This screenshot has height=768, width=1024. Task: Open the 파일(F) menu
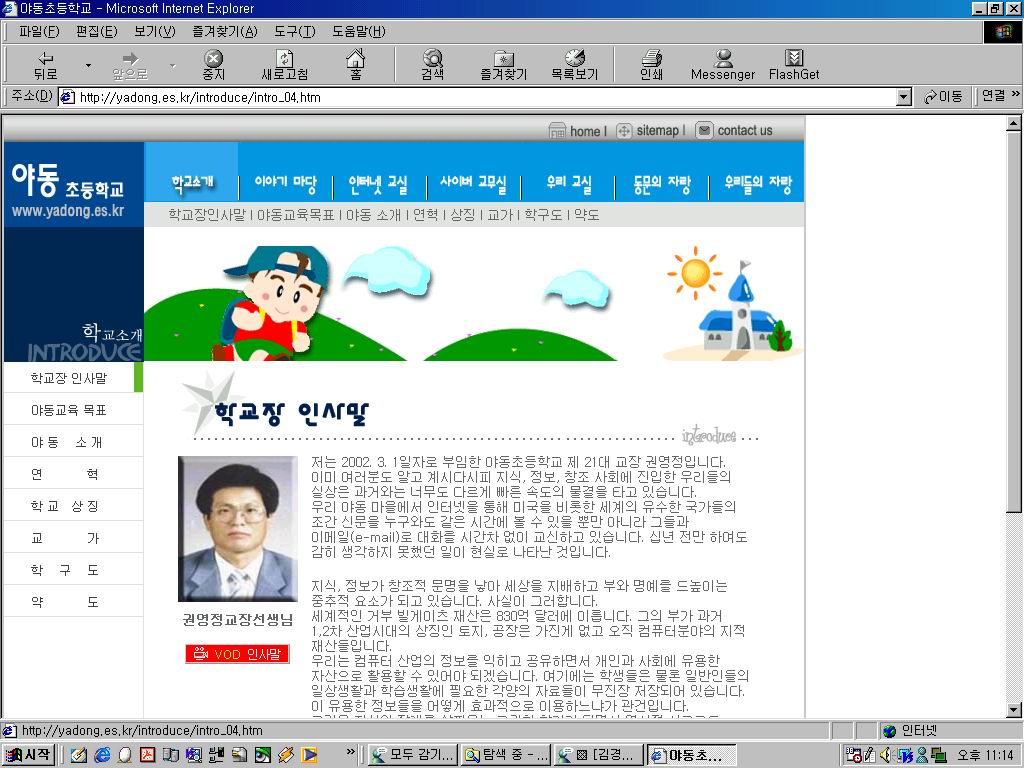pos(39,31)
